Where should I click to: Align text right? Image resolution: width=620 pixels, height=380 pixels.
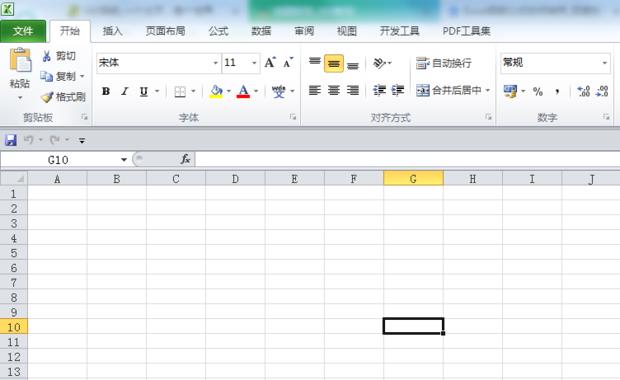coord(353,91)
